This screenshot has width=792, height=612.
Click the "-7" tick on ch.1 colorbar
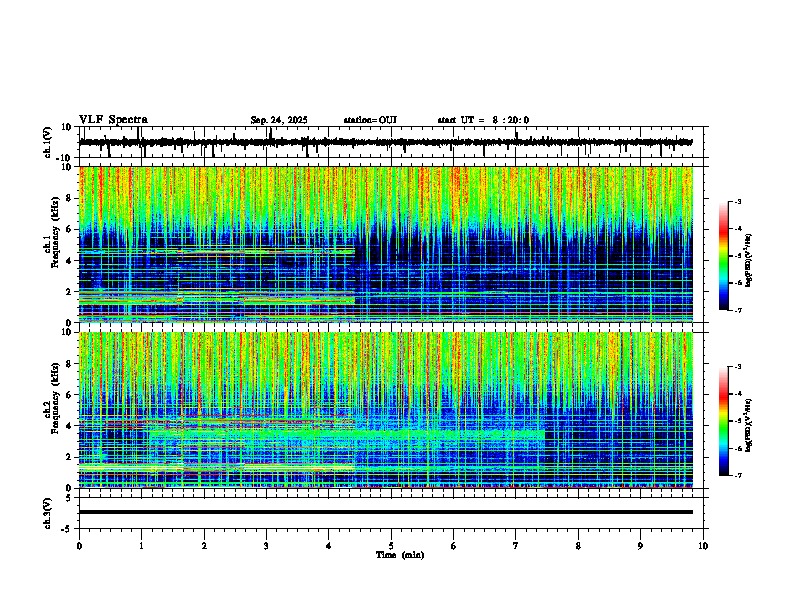click(737, 310)
